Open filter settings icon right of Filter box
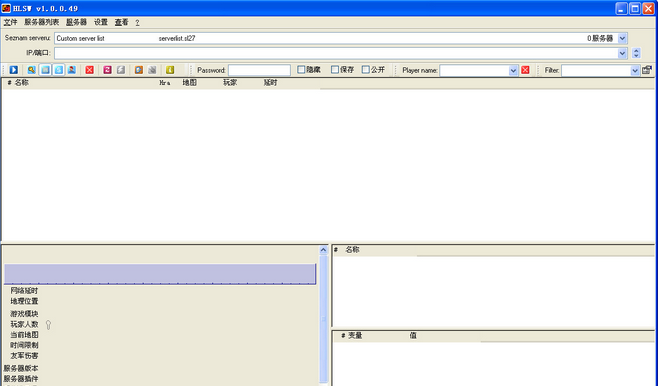This screenshot has width=659, height=386. 647,70
